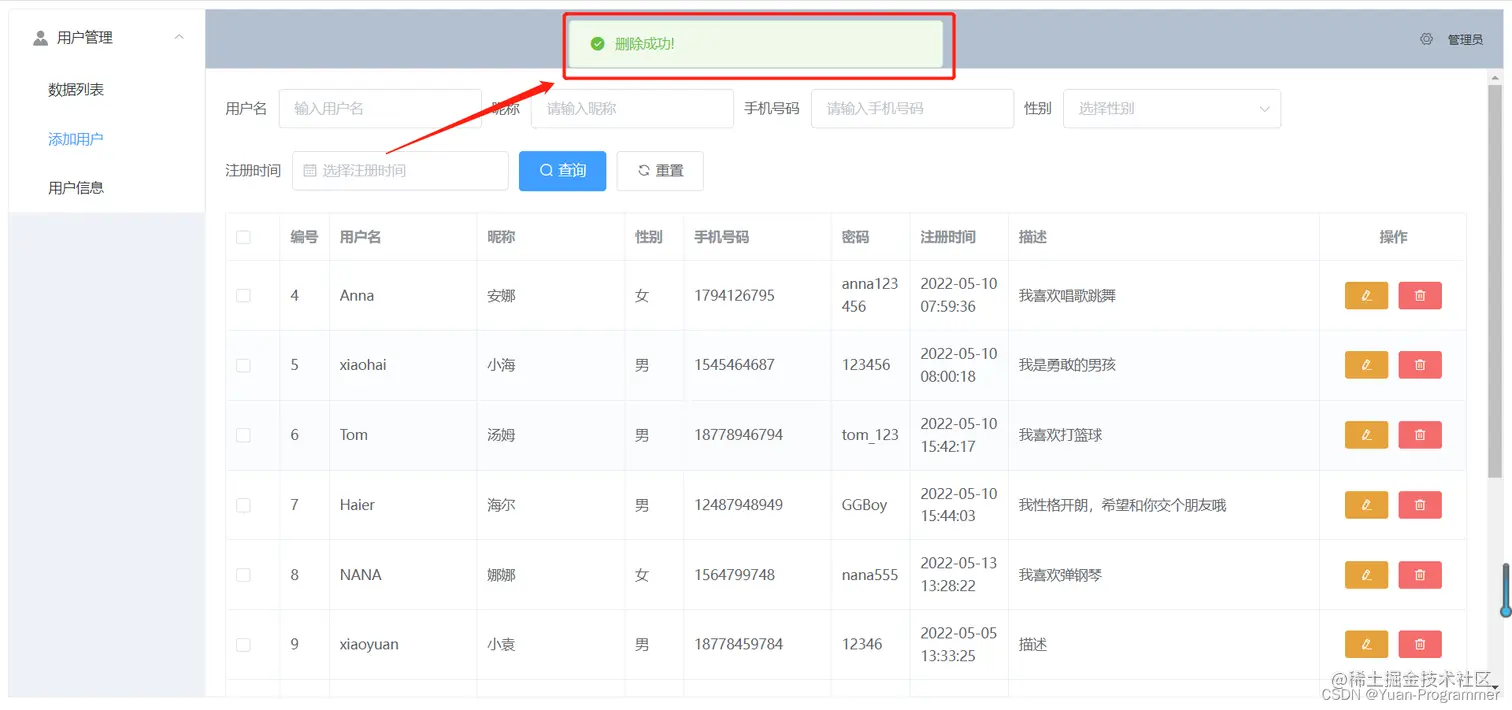Click password cell tom_123
This screenshot has width=1512, height=710.
click(x=870, y=435)
